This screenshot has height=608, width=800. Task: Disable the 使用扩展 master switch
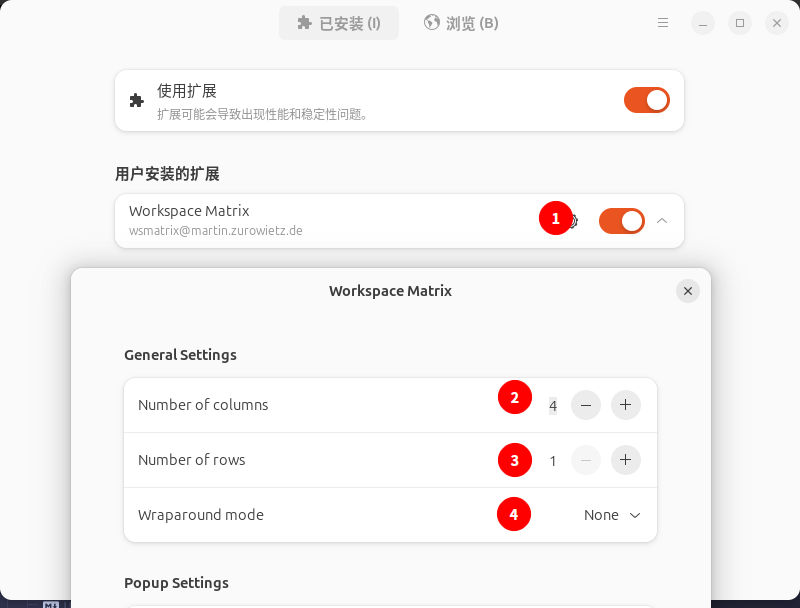pos(646,100)
